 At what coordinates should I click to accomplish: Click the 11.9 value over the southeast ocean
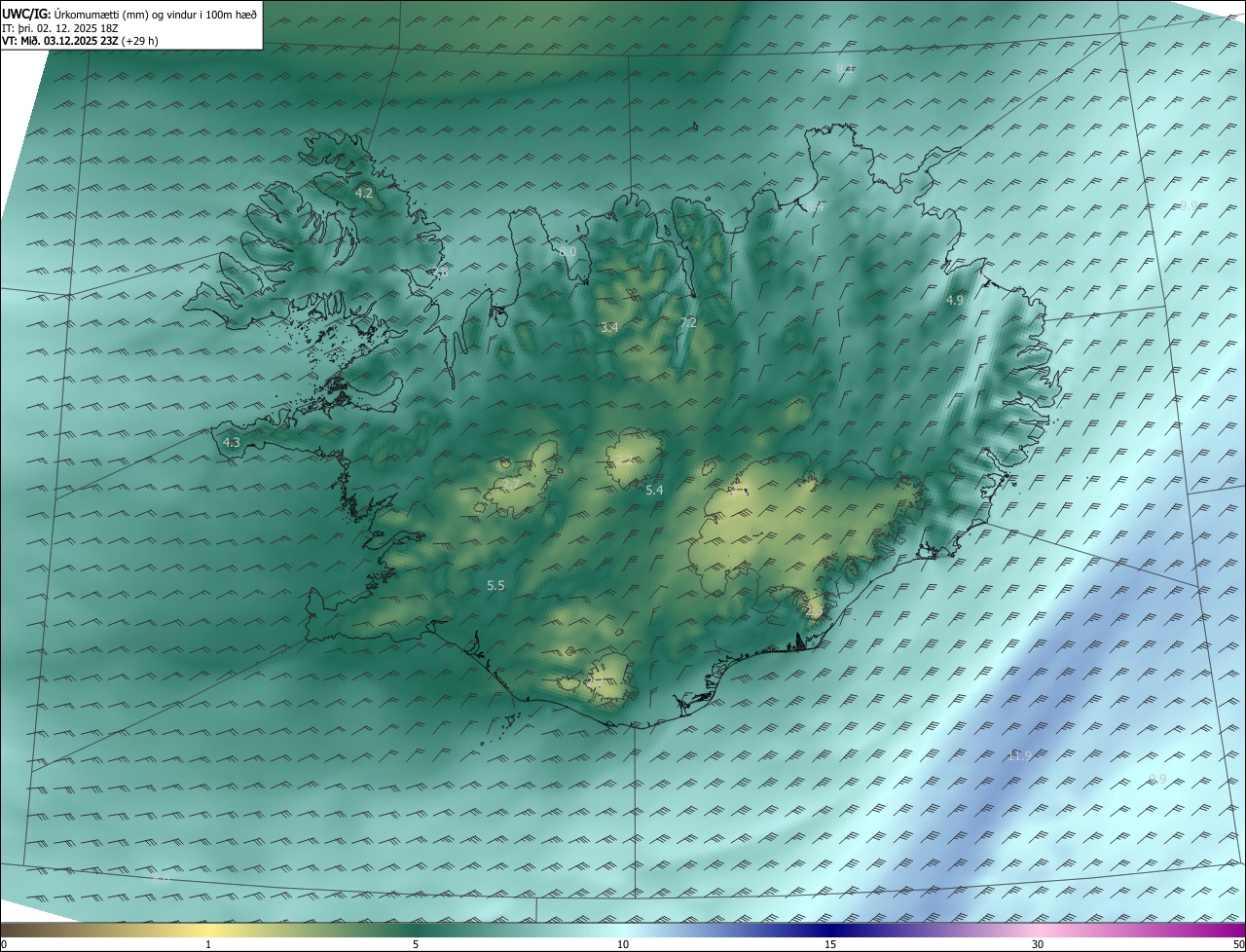[1019, 755]
